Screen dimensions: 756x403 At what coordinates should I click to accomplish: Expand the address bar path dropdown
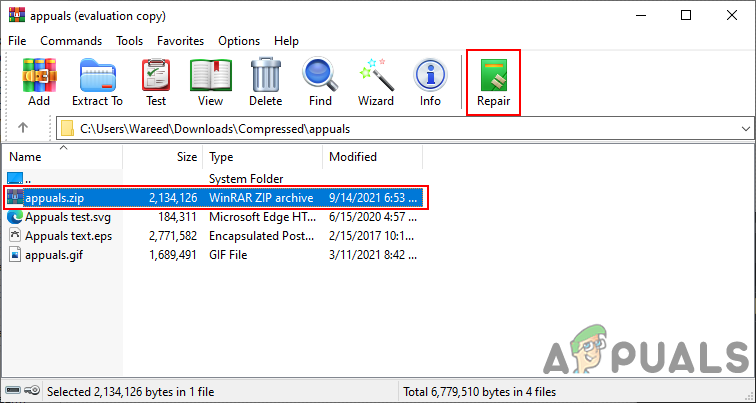tap(745, 129)
